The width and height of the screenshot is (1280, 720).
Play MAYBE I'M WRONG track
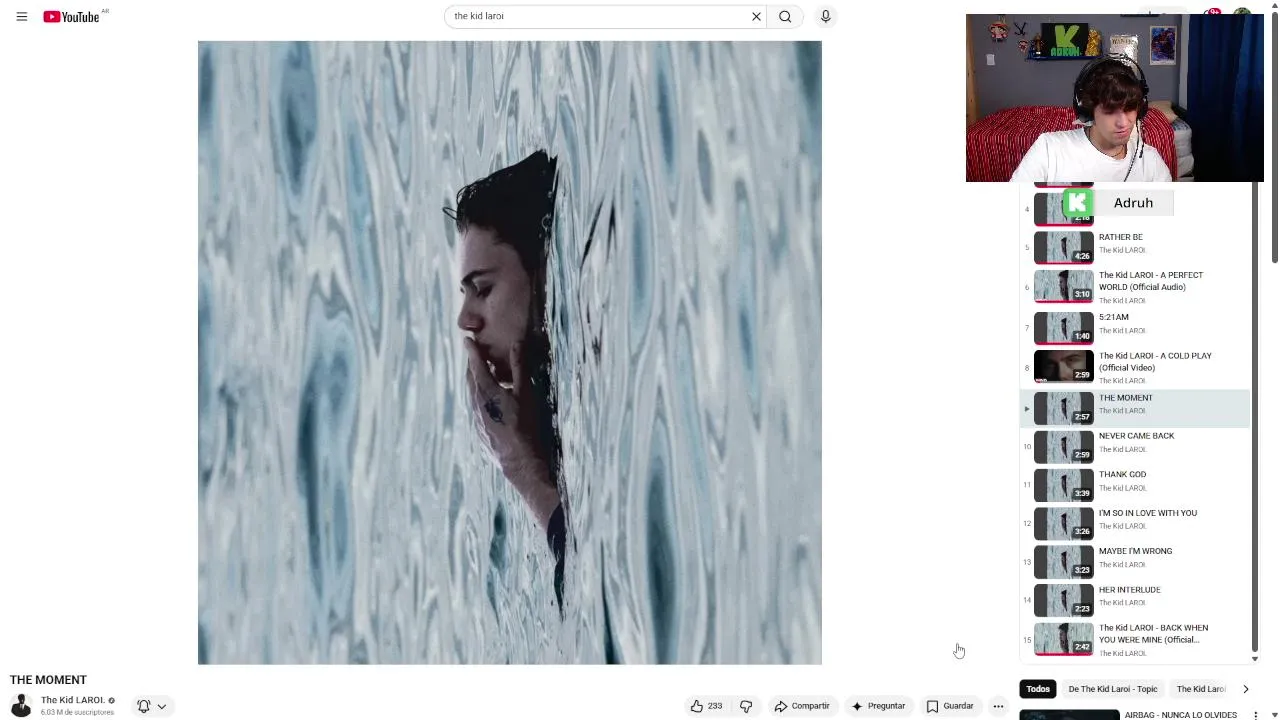tap(1135, 561)
